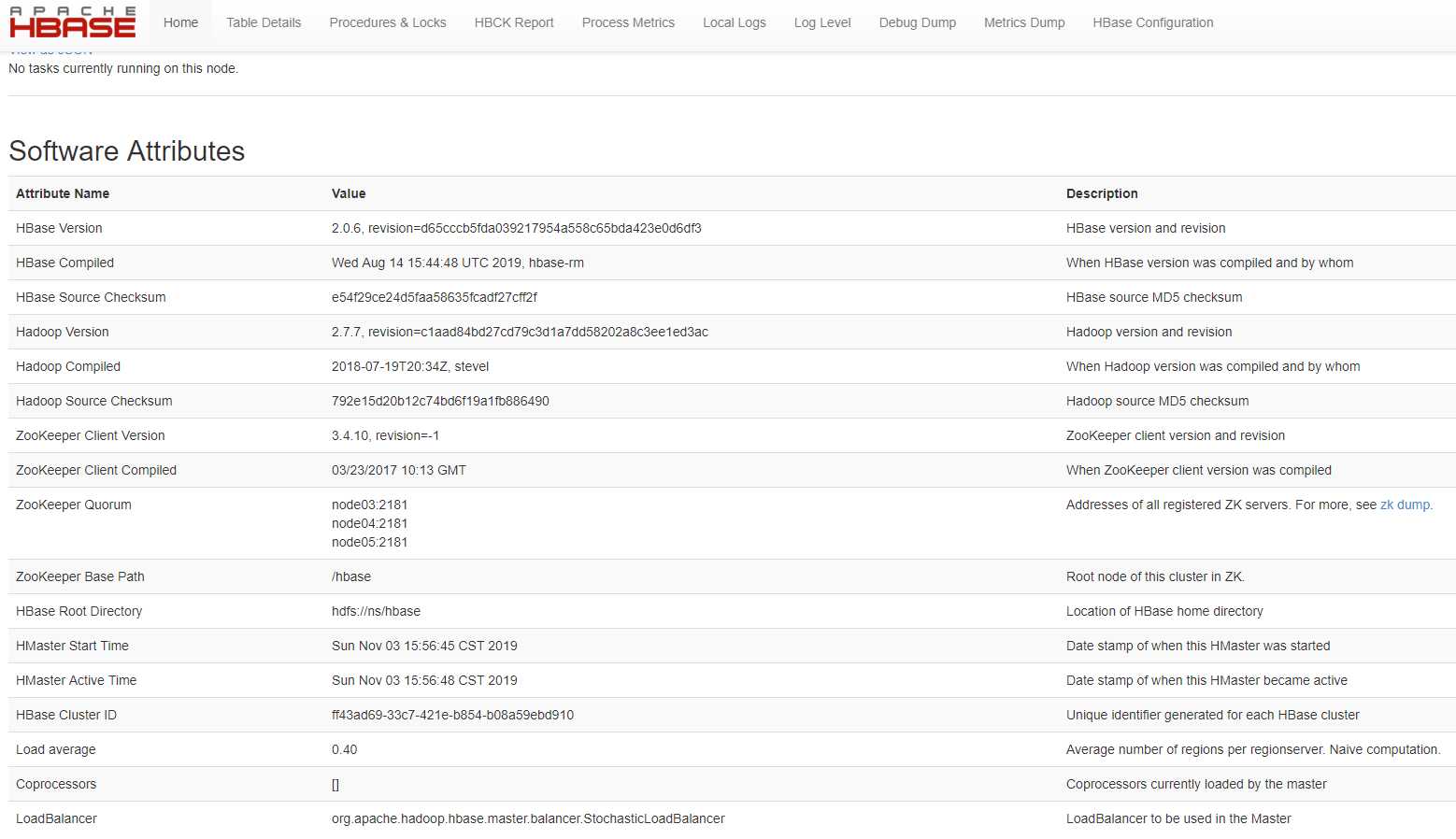Go to Table Details page
The image size is (1456, 839).
point(264,22)
